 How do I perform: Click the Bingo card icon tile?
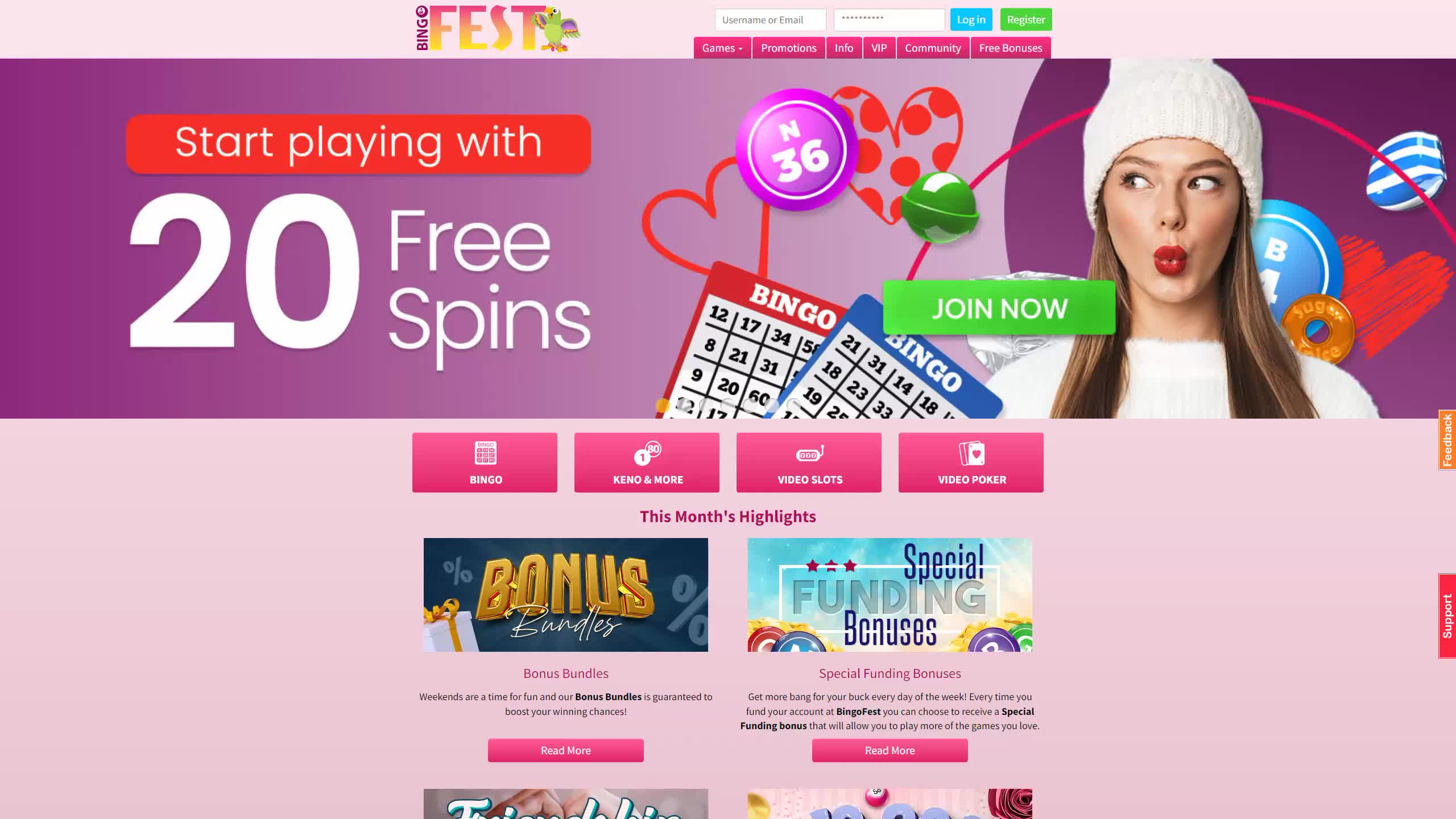[x=485, y=462]
